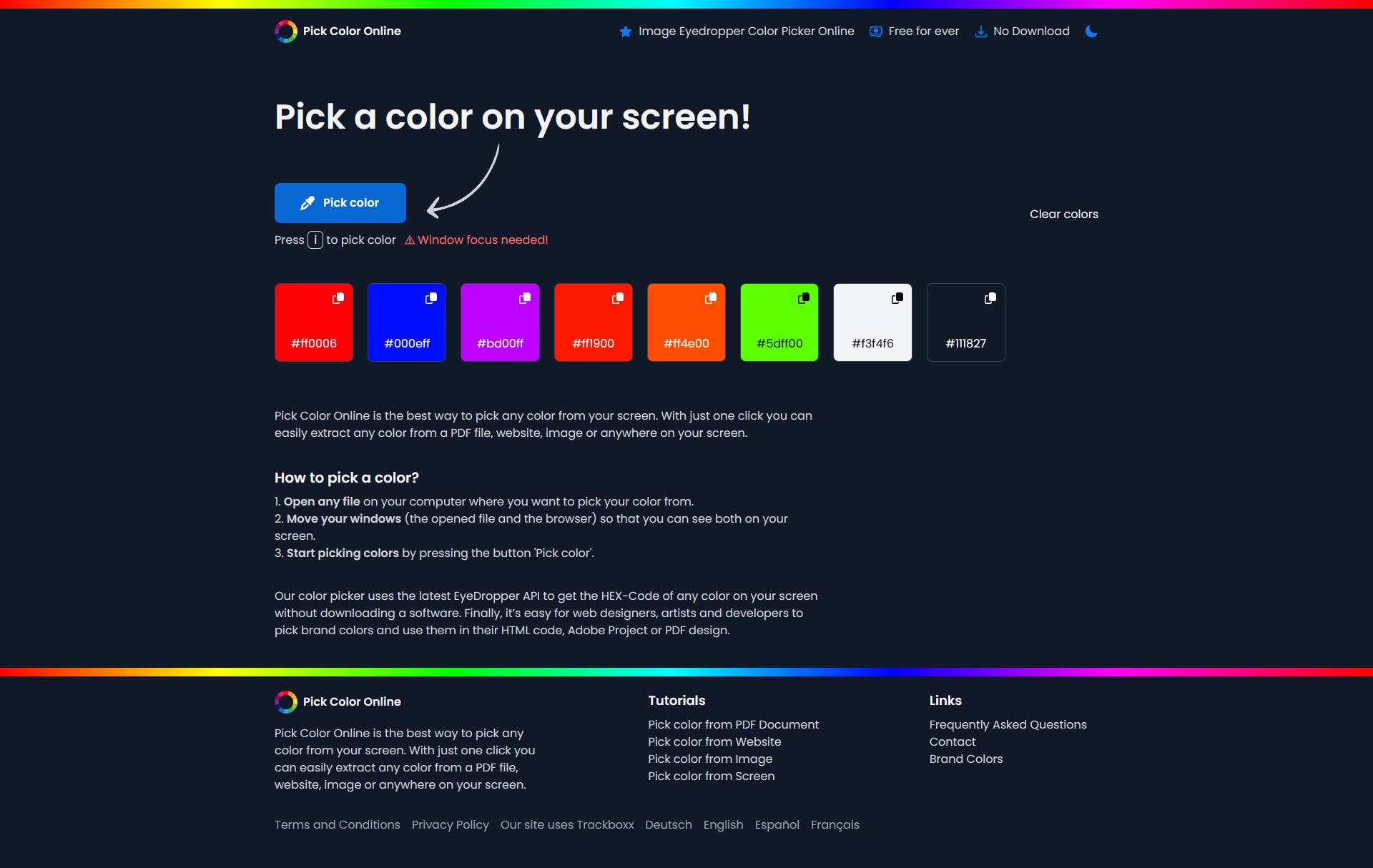Expand Links section in footer
1373x868 pixels.
point(944,700)
